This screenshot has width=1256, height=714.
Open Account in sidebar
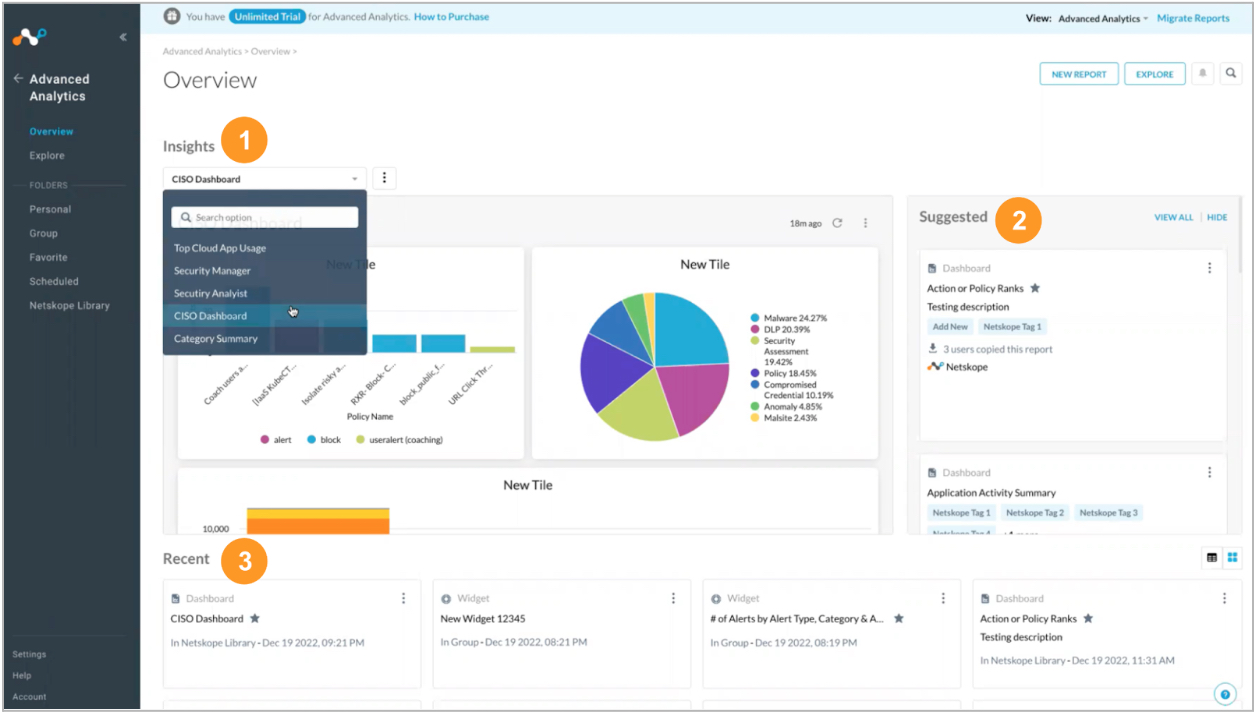pos(29,697)
